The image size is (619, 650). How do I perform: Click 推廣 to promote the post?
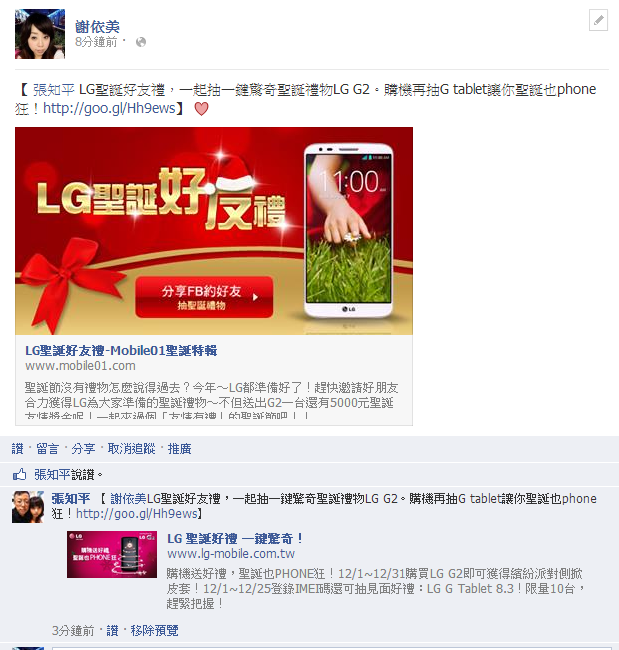point(180,449)
